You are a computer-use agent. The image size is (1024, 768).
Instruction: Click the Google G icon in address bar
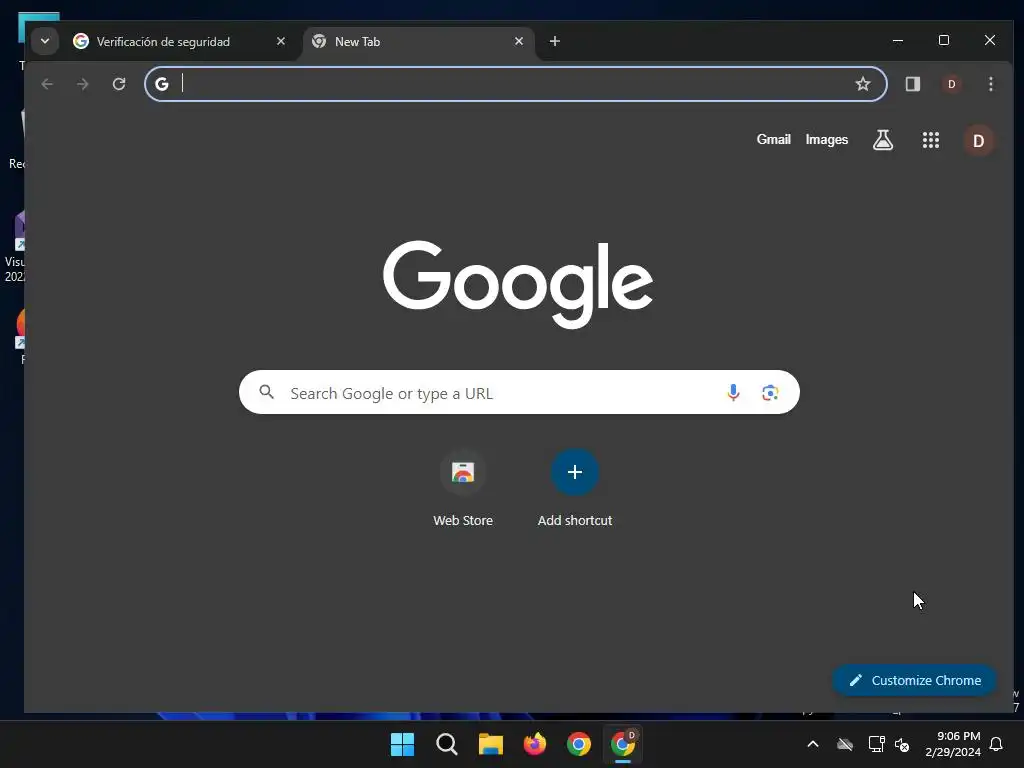162,84
